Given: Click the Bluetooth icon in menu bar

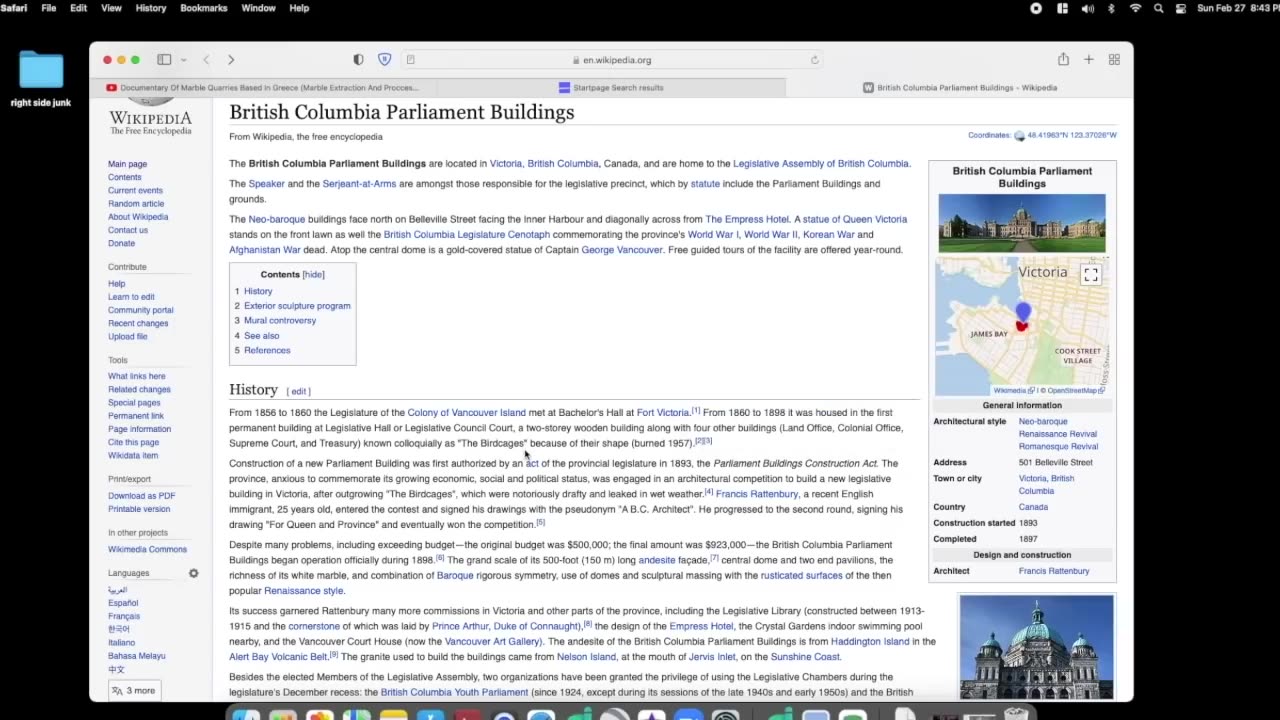Looking at the screenshot, I should [x=1111, y=8].
